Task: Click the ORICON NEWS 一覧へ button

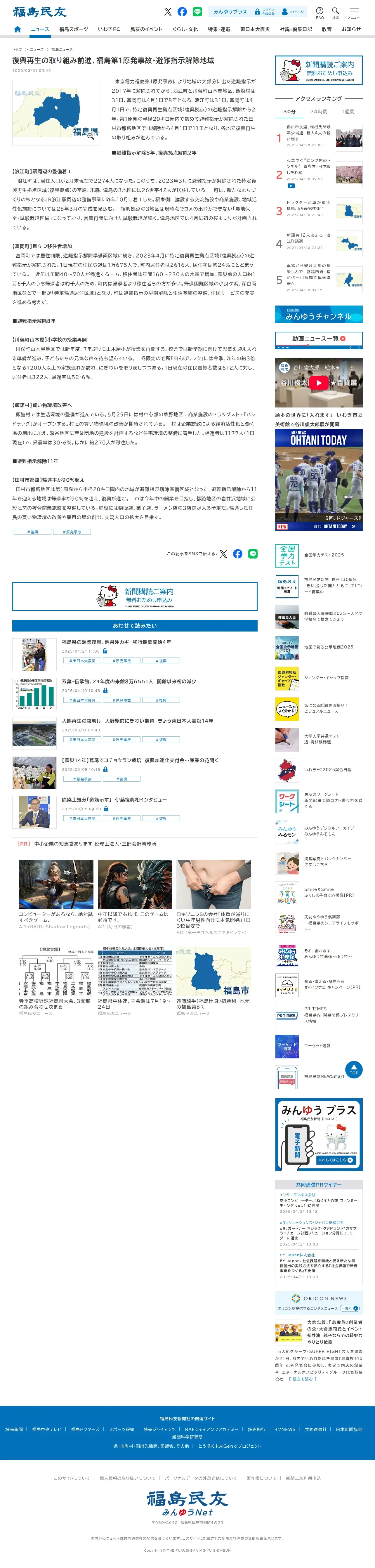Action: click(349, 1308)
